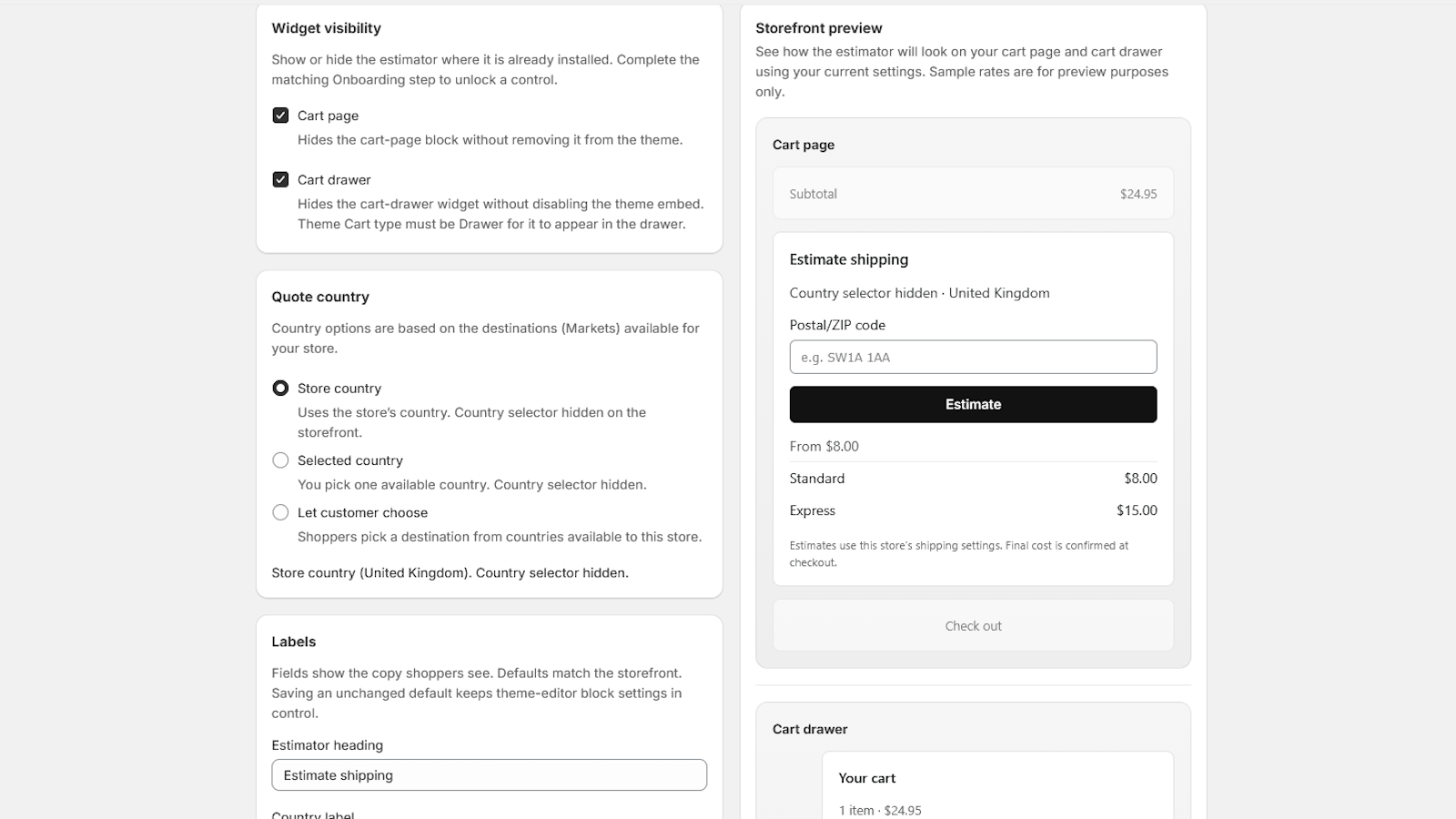Select the Express shipping rate row
1456x819 pixels.
click(x=973, y=511)
